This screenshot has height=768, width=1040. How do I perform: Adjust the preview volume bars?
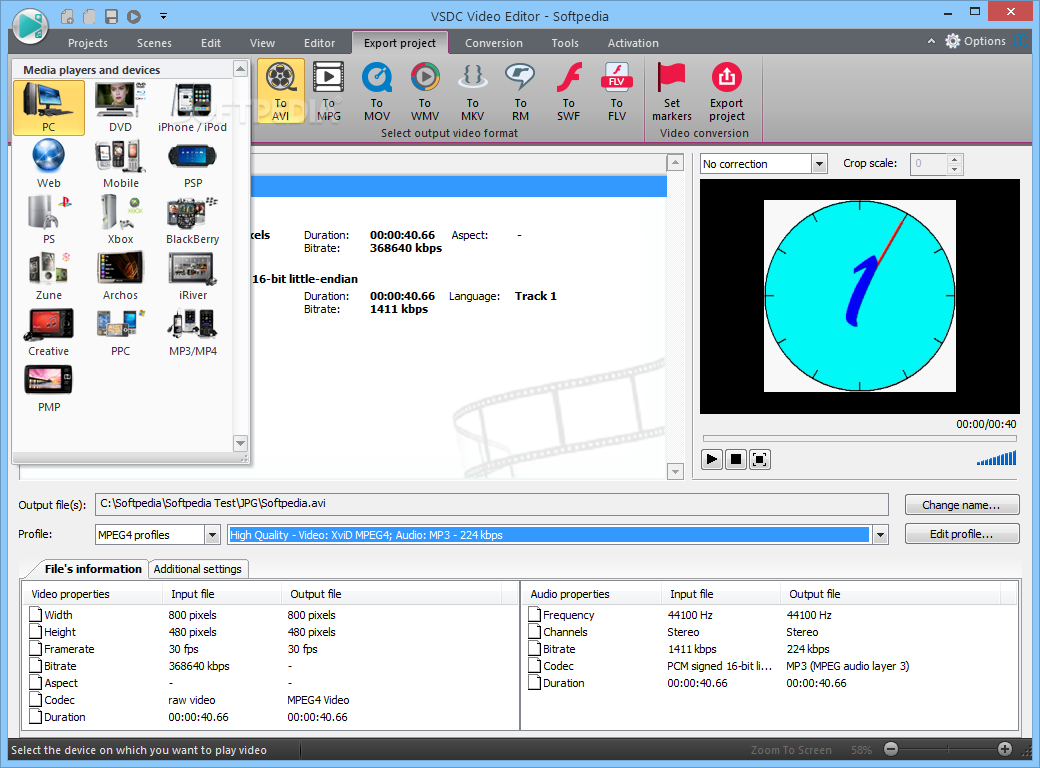coord(996,458)
